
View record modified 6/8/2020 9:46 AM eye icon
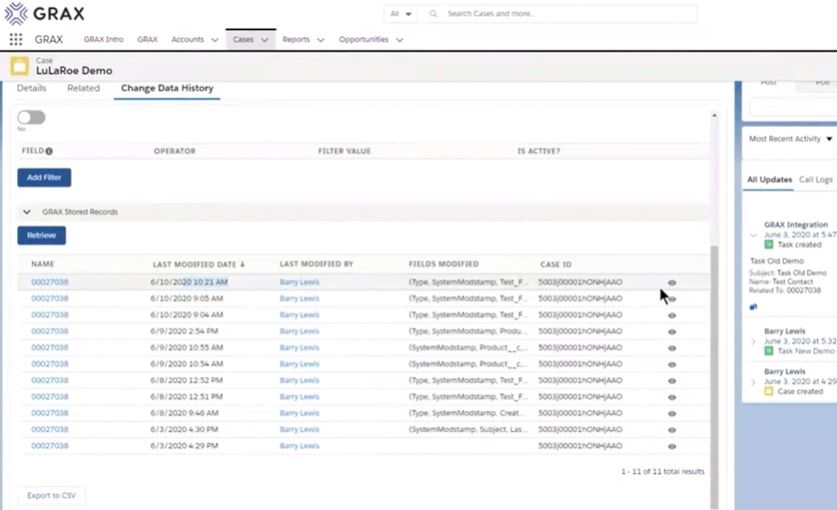[x=672, y=414]
